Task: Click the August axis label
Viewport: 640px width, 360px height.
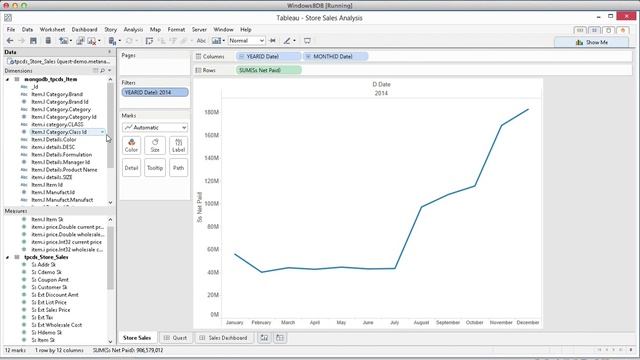Action: 421,322
